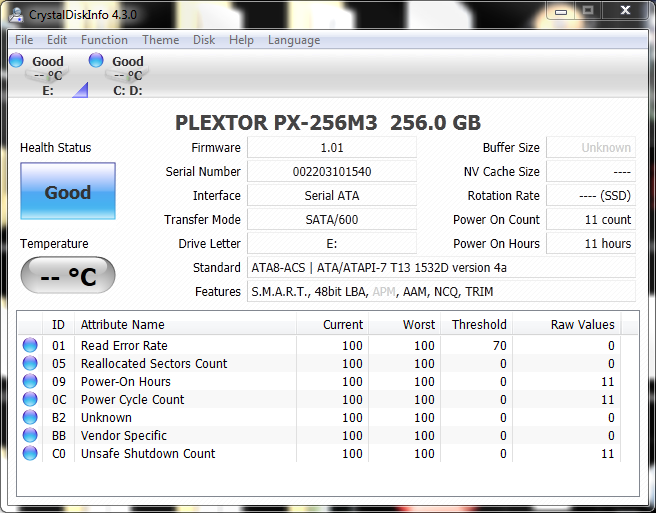
Task: Open the File menu
Action: click(24, 40)
